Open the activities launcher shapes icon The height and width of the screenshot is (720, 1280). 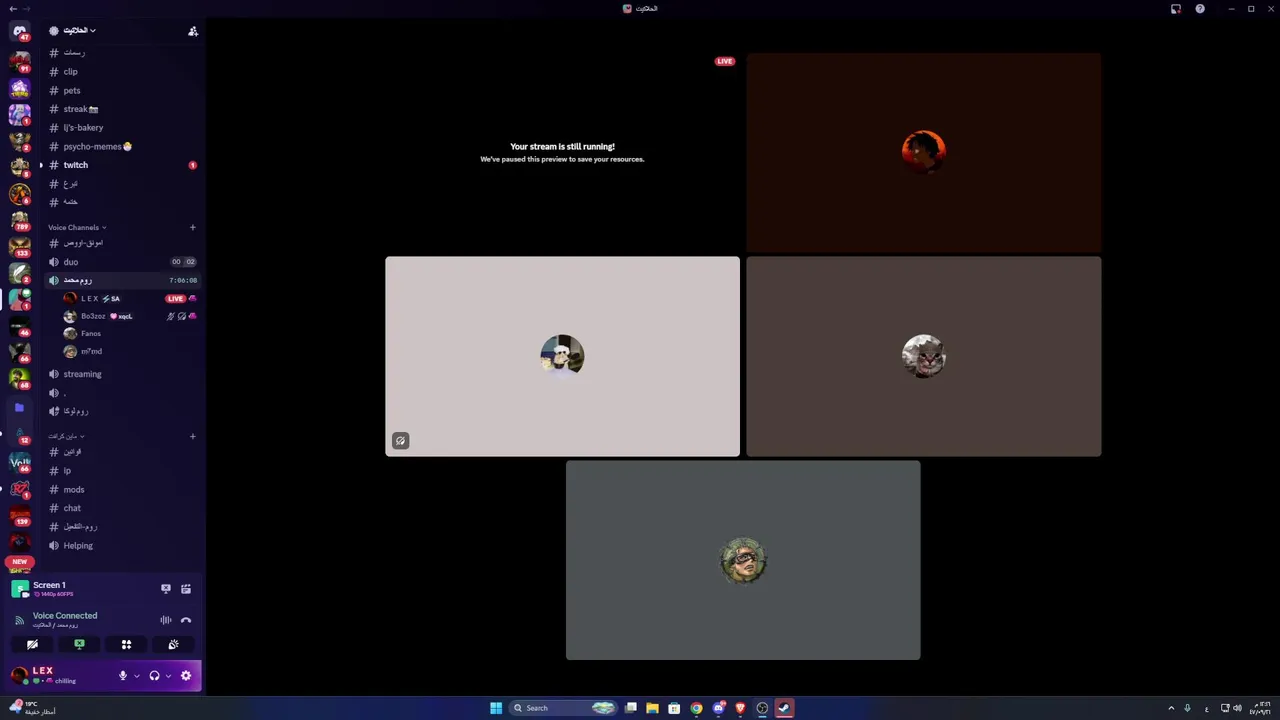pyautogui.click(x=126, y=645)
